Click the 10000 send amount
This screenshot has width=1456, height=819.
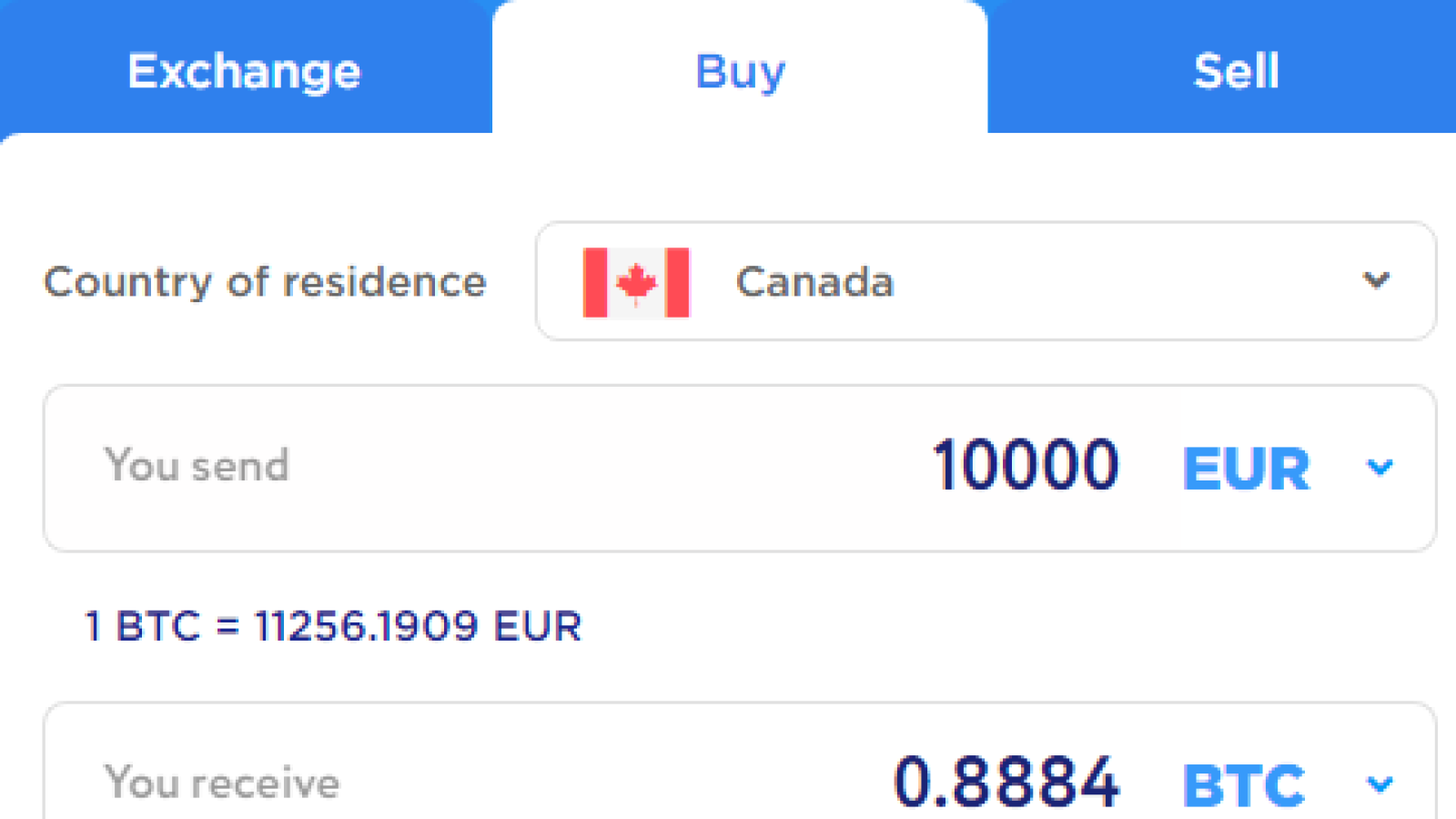coord(1026,466)
